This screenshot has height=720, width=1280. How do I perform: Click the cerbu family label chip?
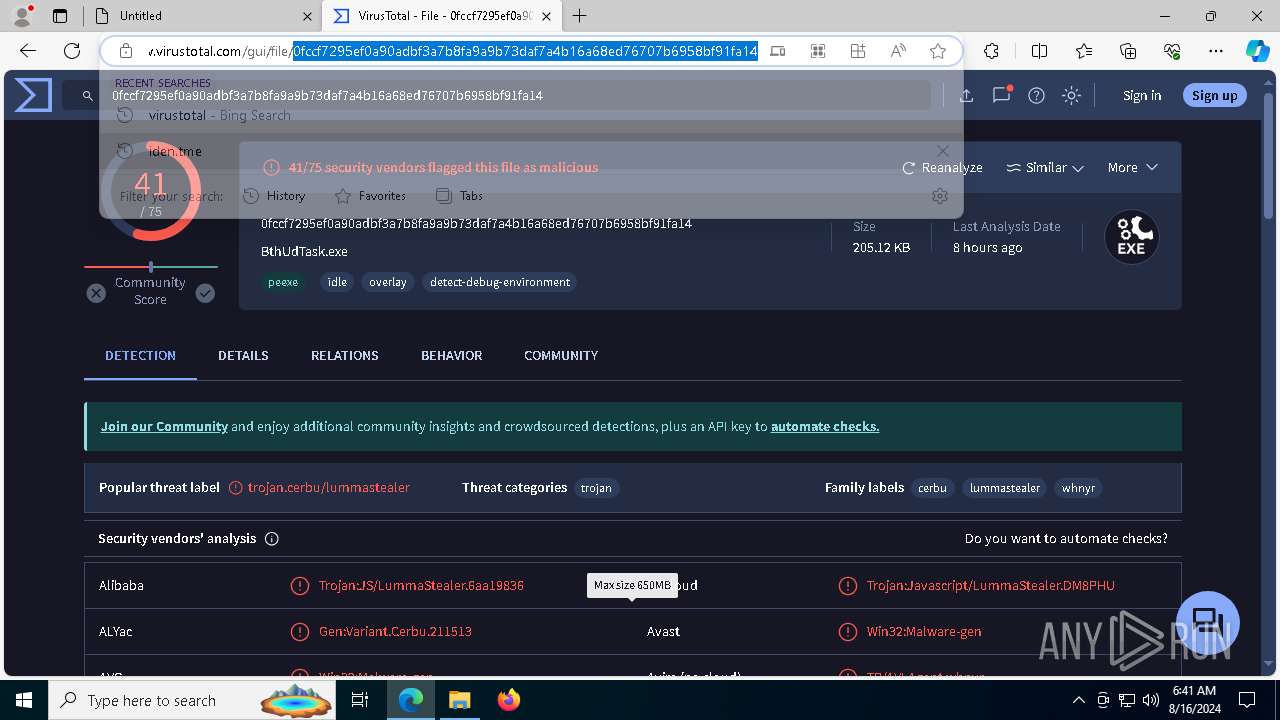pyautogui.click(x=932, y=488)
